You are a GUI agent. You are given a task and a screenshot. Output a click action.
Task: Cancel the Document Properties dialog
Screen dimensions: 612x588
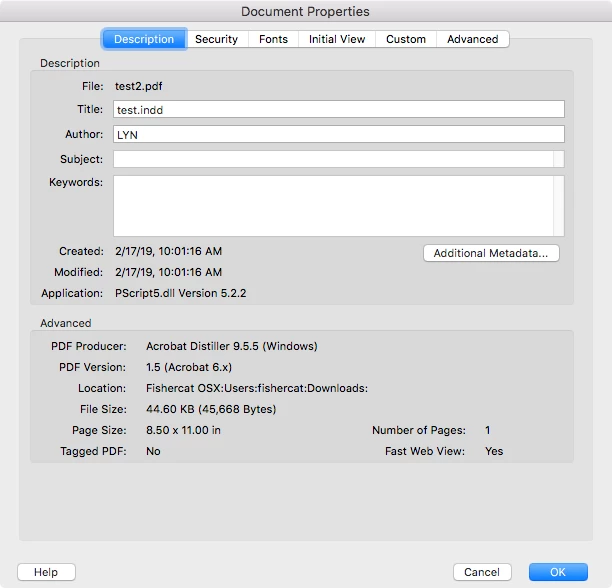click(x=482, y=572)
